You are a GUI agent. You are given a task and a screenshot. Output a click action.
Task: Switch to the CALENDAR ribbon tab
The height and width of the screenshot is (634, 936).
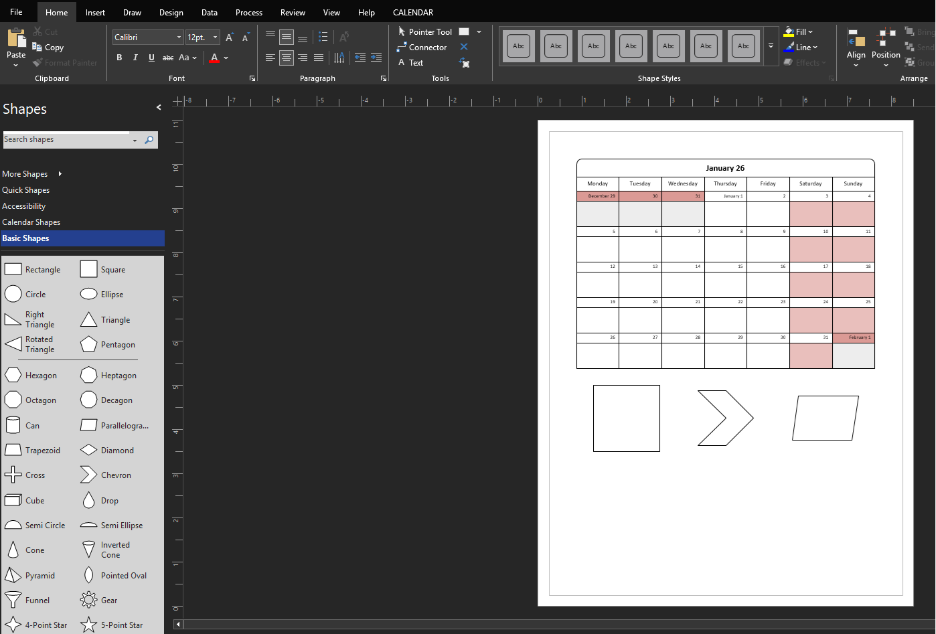click(x=413, y=12)
